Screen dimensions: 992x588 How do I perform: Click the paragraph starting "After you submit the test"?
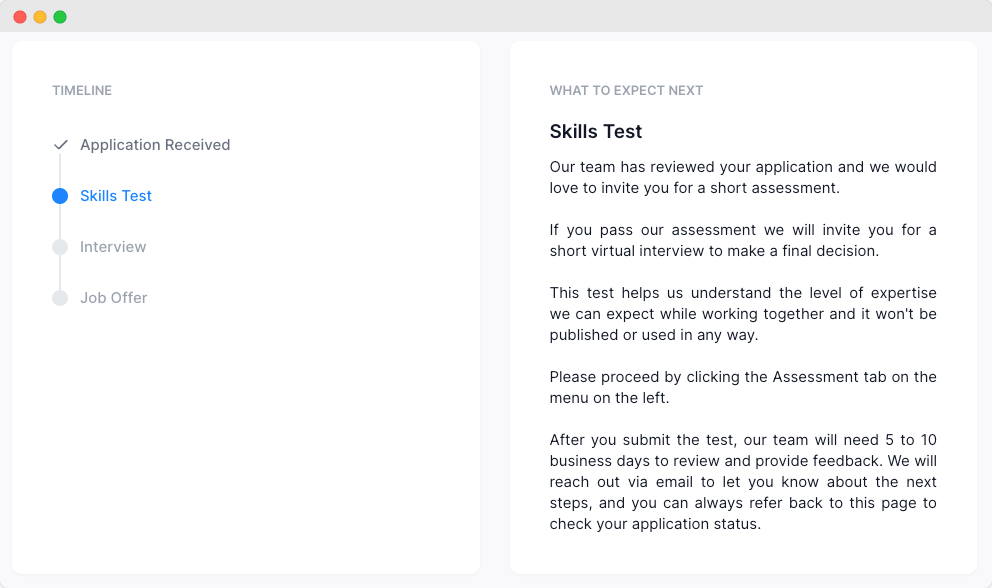click(x=742, y=482)
